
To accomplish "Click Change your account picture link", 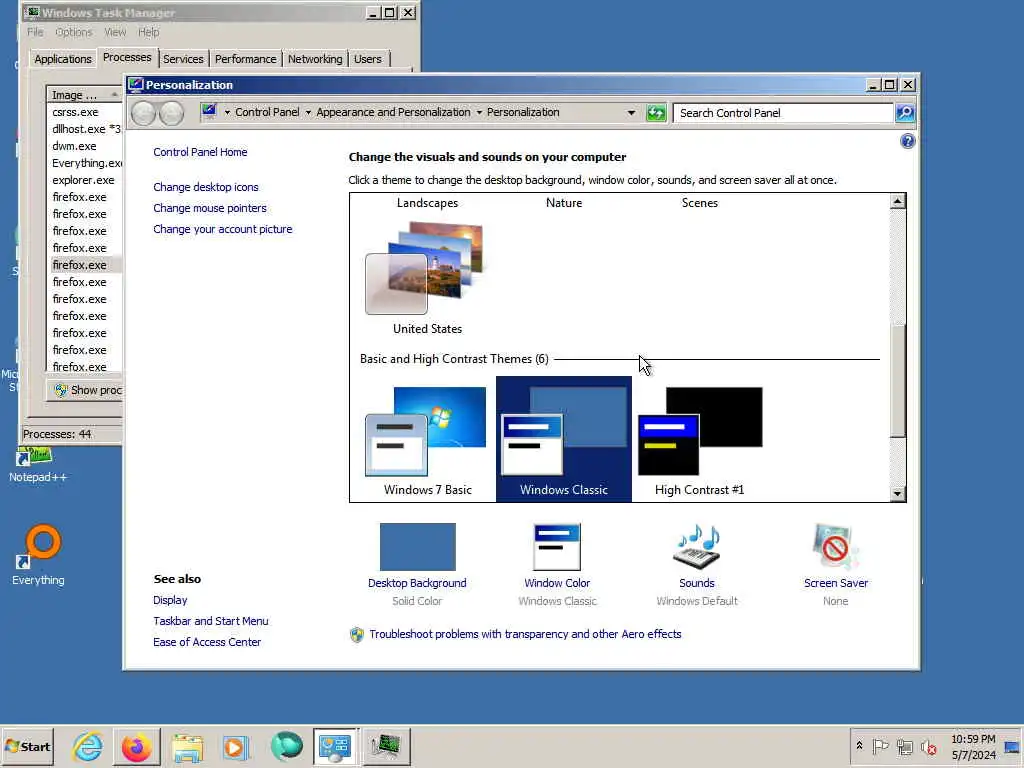I will 223,229.
